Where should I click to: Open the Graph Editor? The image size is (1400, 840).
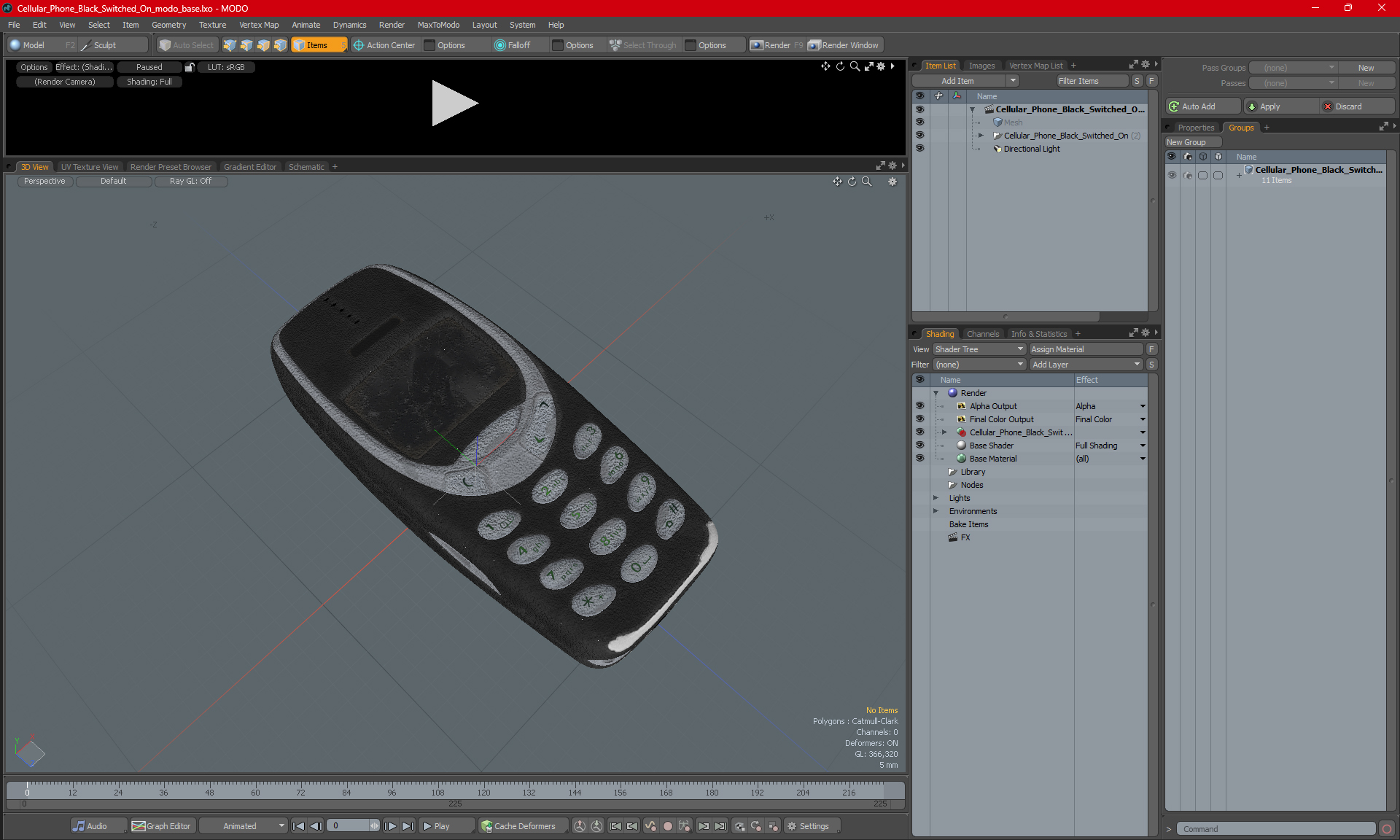(x=162, y=826)
